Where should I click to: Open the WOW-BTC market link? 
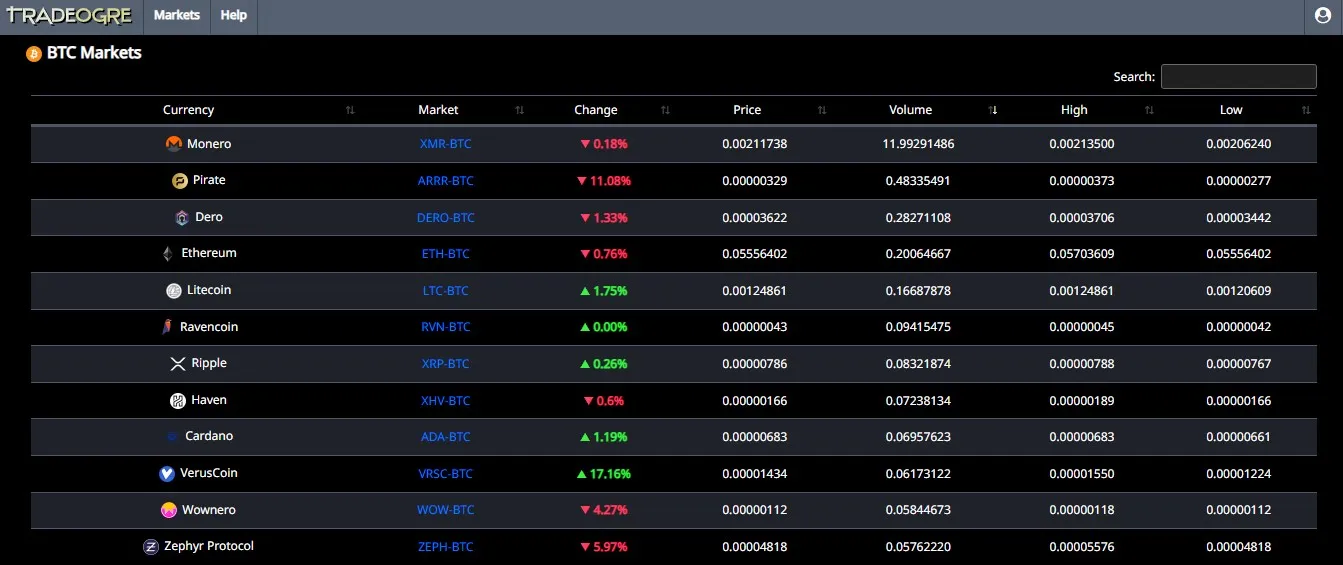pos(446,510)
